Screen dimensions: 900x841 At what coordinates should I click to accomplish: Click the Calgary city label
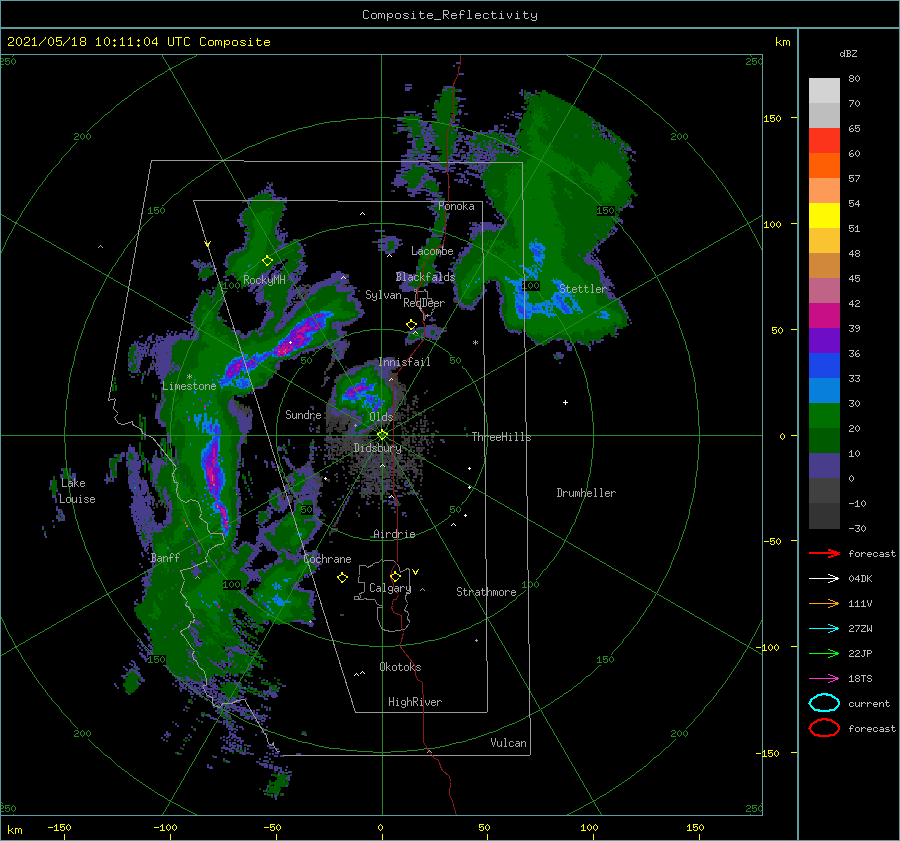(390, 588)
